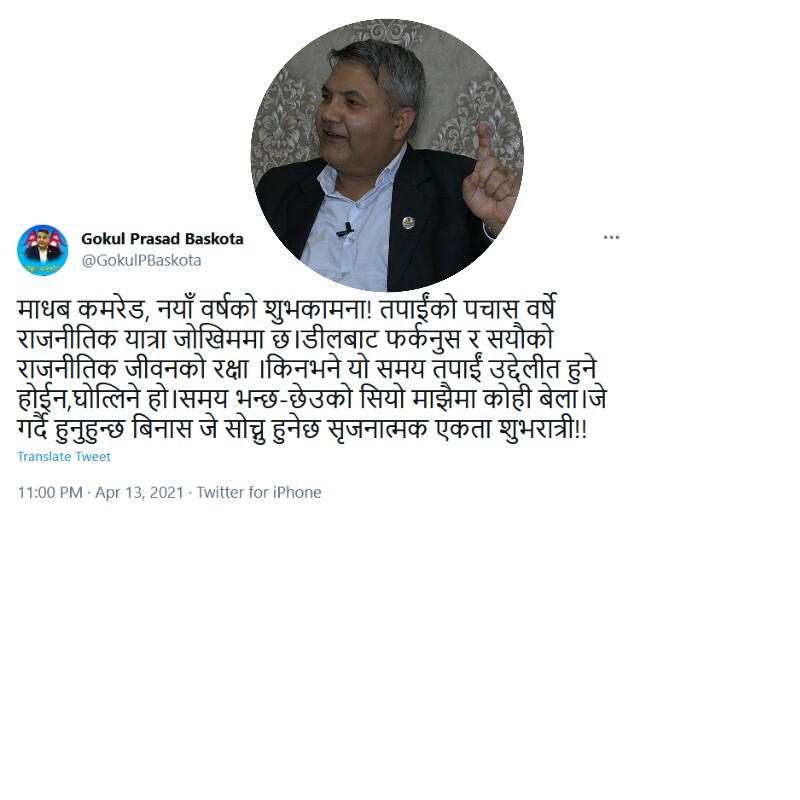Click the clip-on microphone on the shirt
Image resolution: width=800 pixels, height=800 pixels.
pyautogui.click(x=345, y=229)
